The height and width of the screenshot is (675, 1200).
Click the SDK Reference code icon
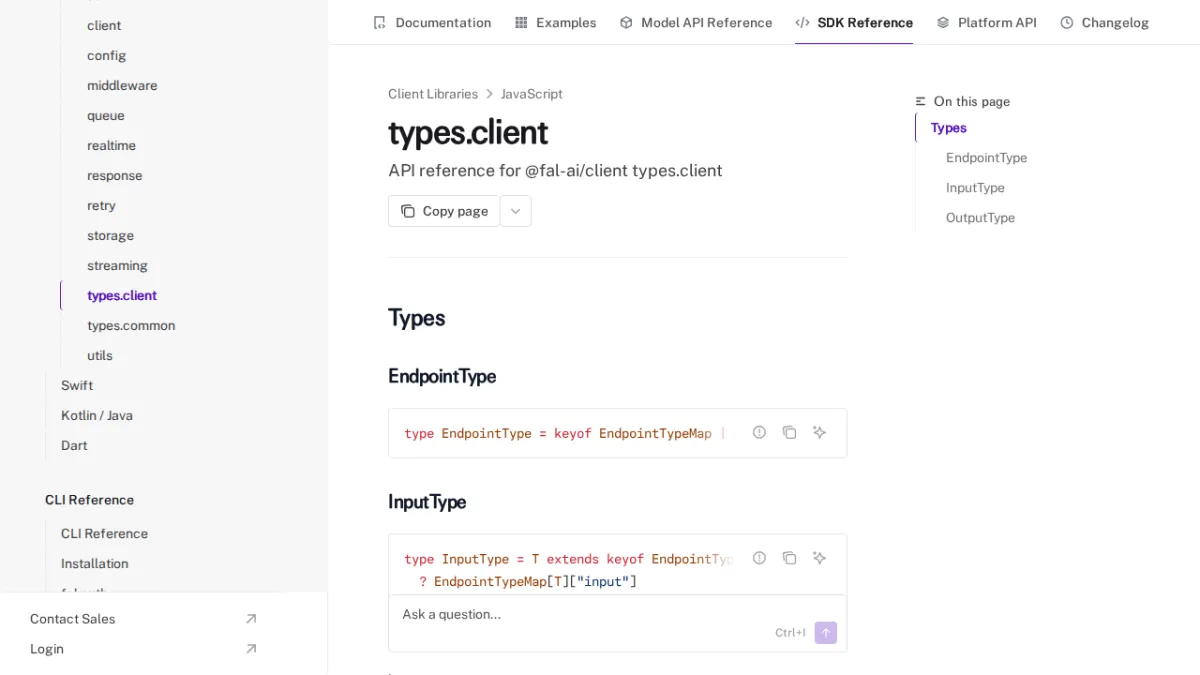click(802, 22)
